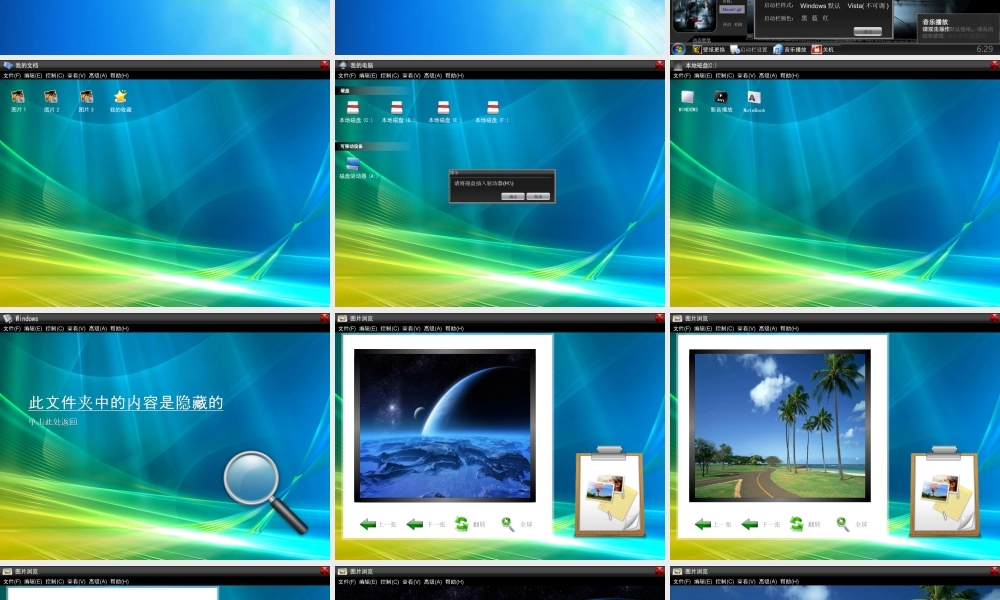
Task: Click 取消 to dismiss the disk prompt
Action: [539, 195]
